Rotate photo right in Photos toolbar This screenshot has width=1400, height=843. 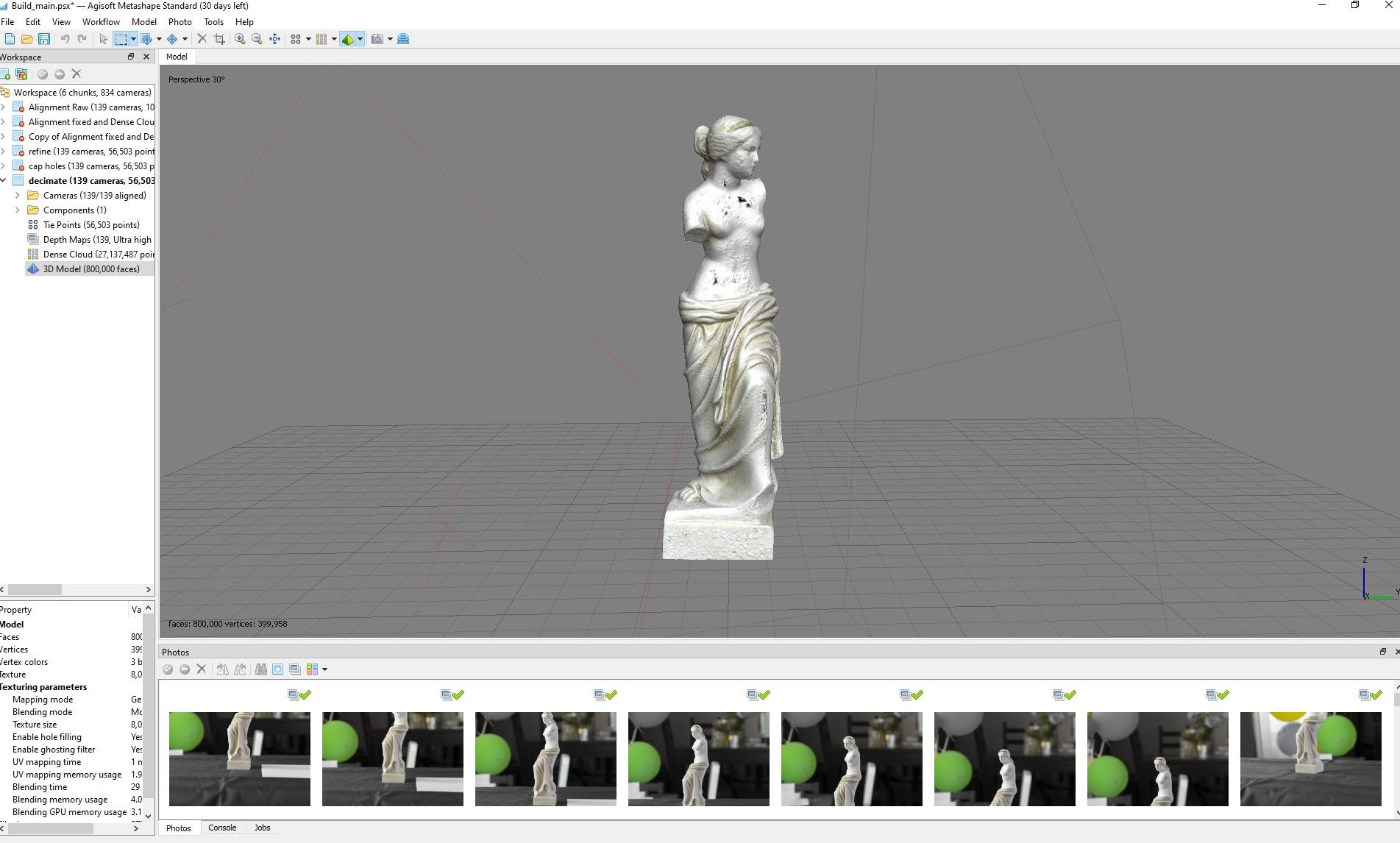pos(222,669)
